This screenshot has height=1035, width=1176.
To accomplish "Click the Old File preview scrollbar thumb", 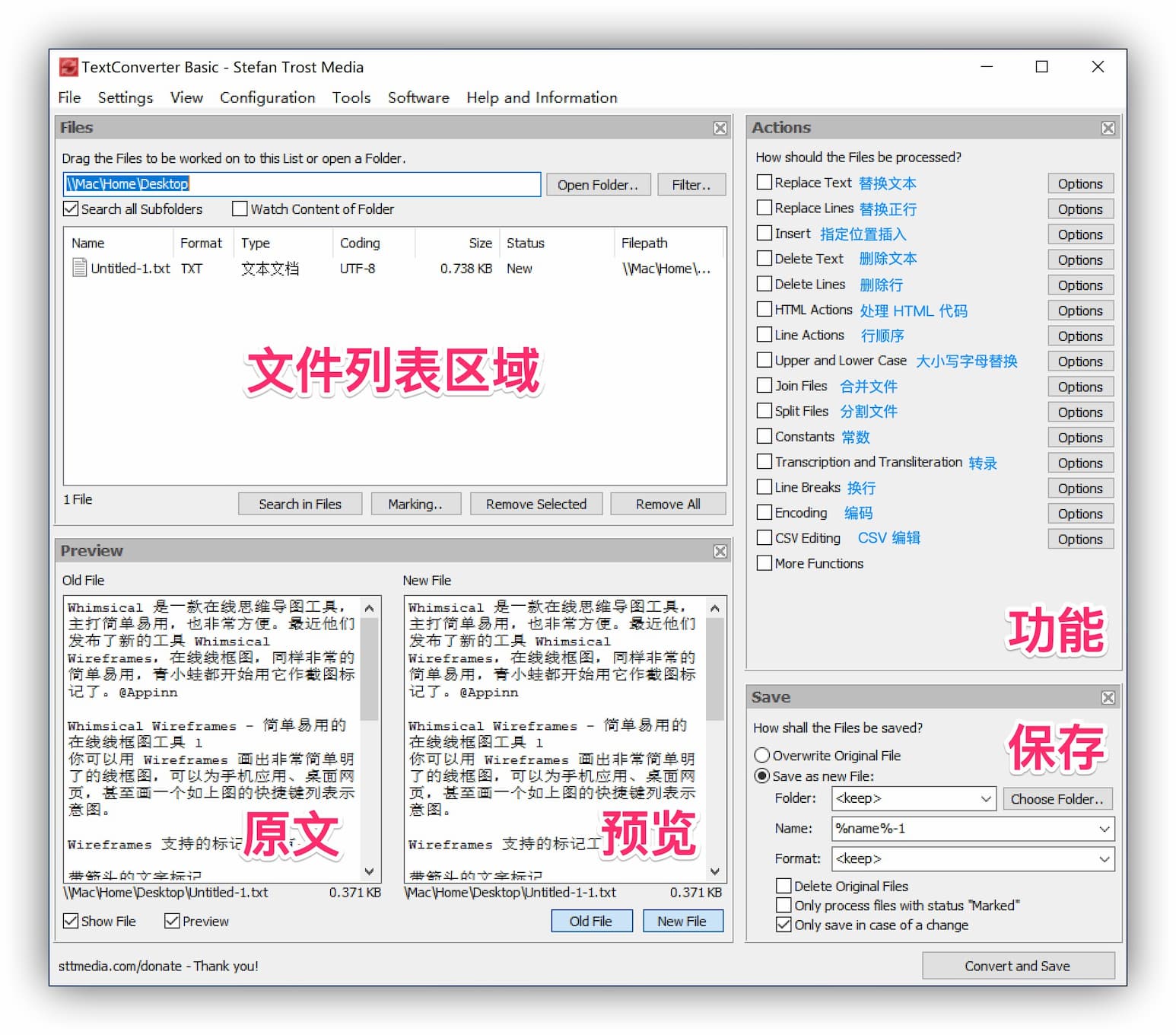I will (x=369, y=668).
